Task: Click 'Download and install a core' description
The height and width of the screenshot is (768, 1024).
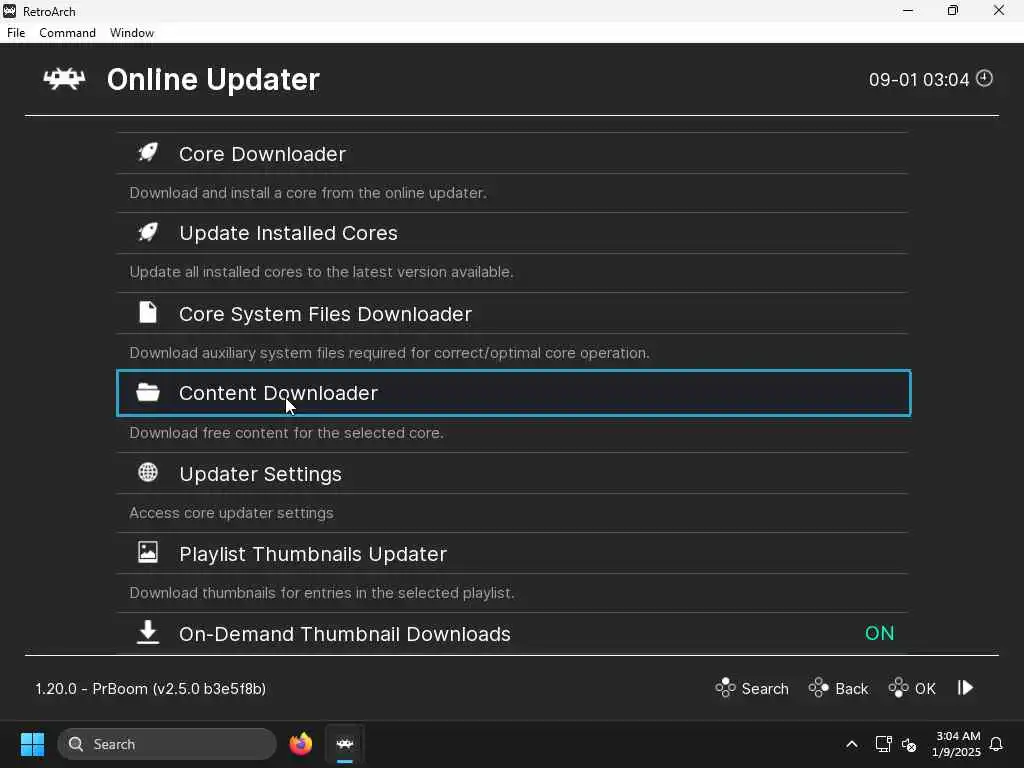Action: [x=308, y=193]
